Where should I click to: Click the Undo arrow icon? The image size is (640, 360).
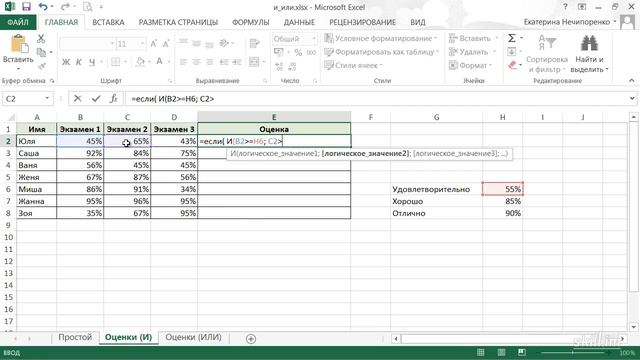43,7
